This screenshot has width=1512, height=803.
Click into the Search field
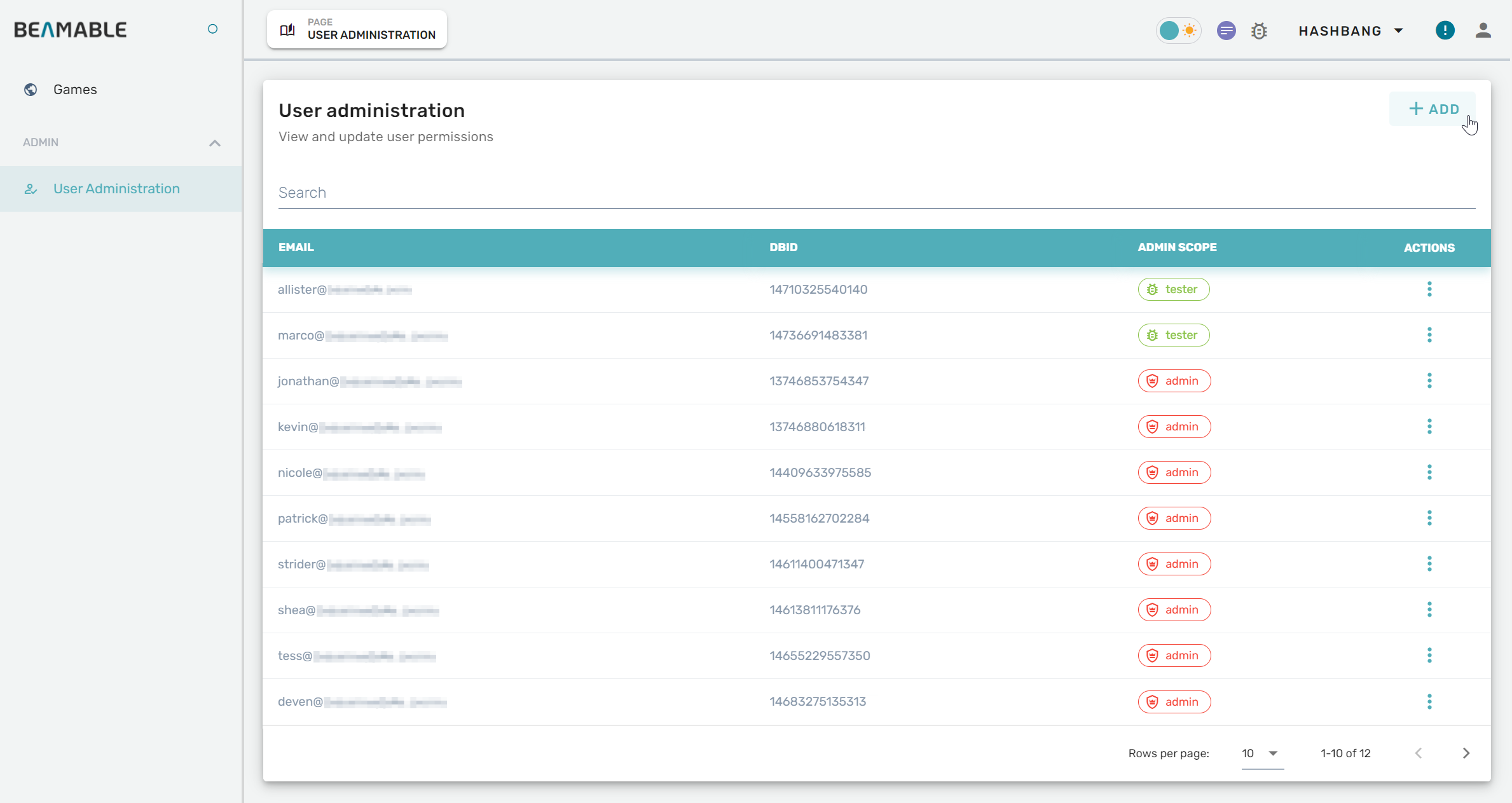click(876, 193)
